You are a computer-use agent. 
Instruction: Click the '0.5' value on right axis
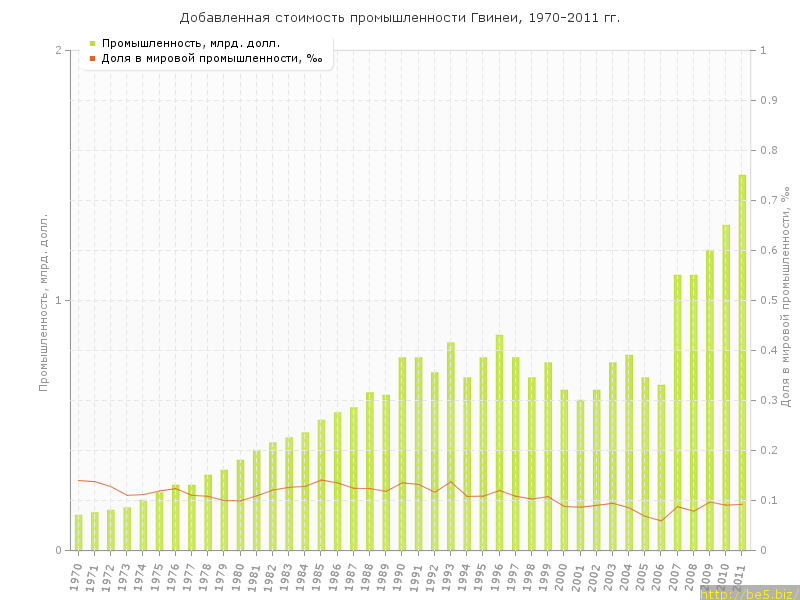point(769,300)
